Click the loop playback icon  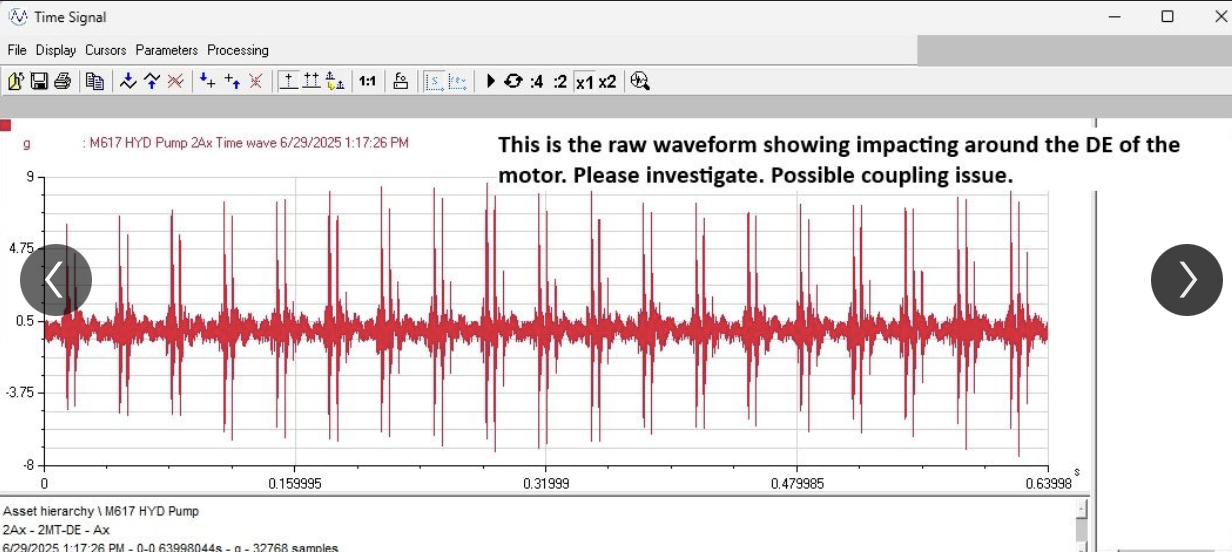coord(513,81)
